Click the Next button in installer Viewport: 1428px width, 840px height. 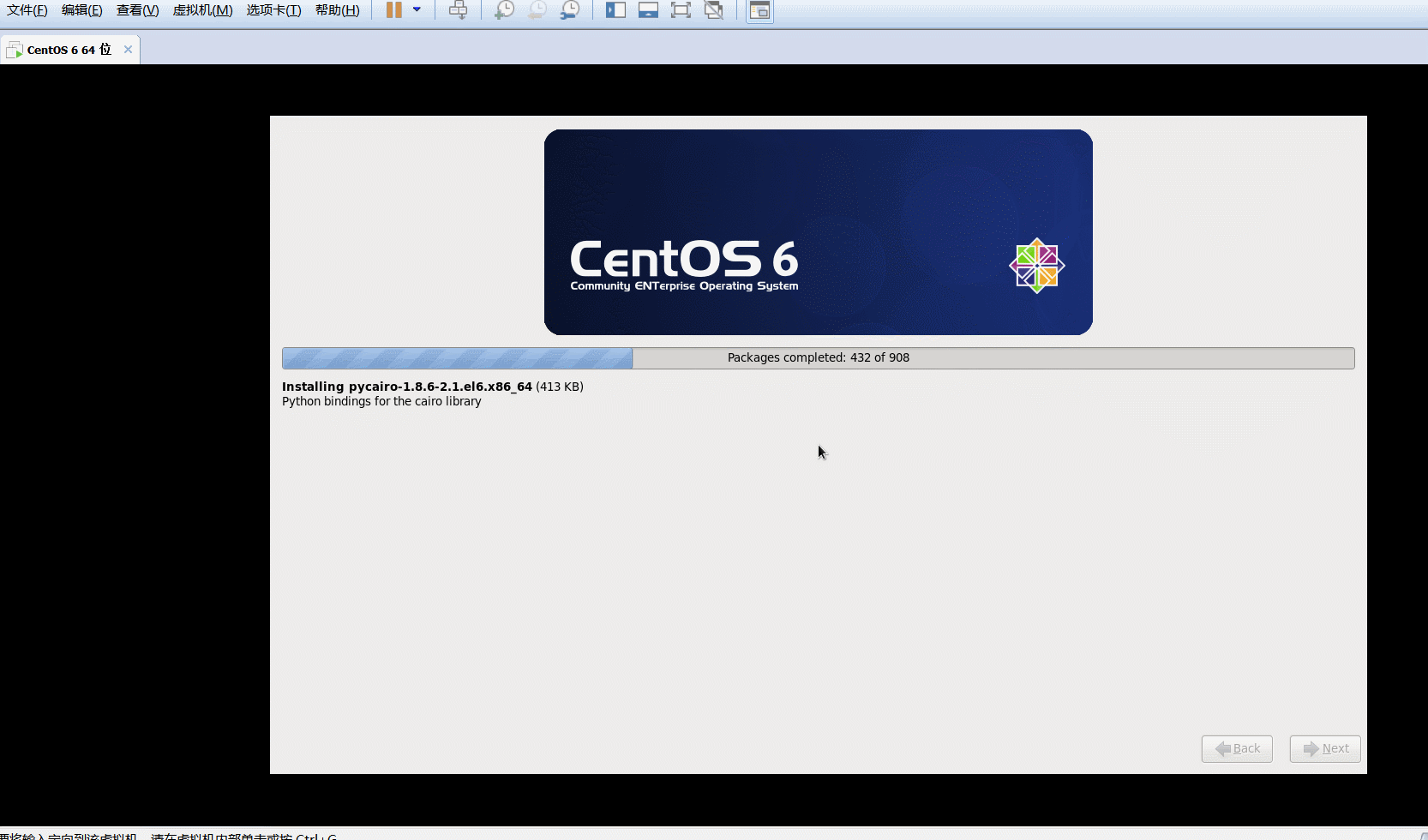point(1325,748)
